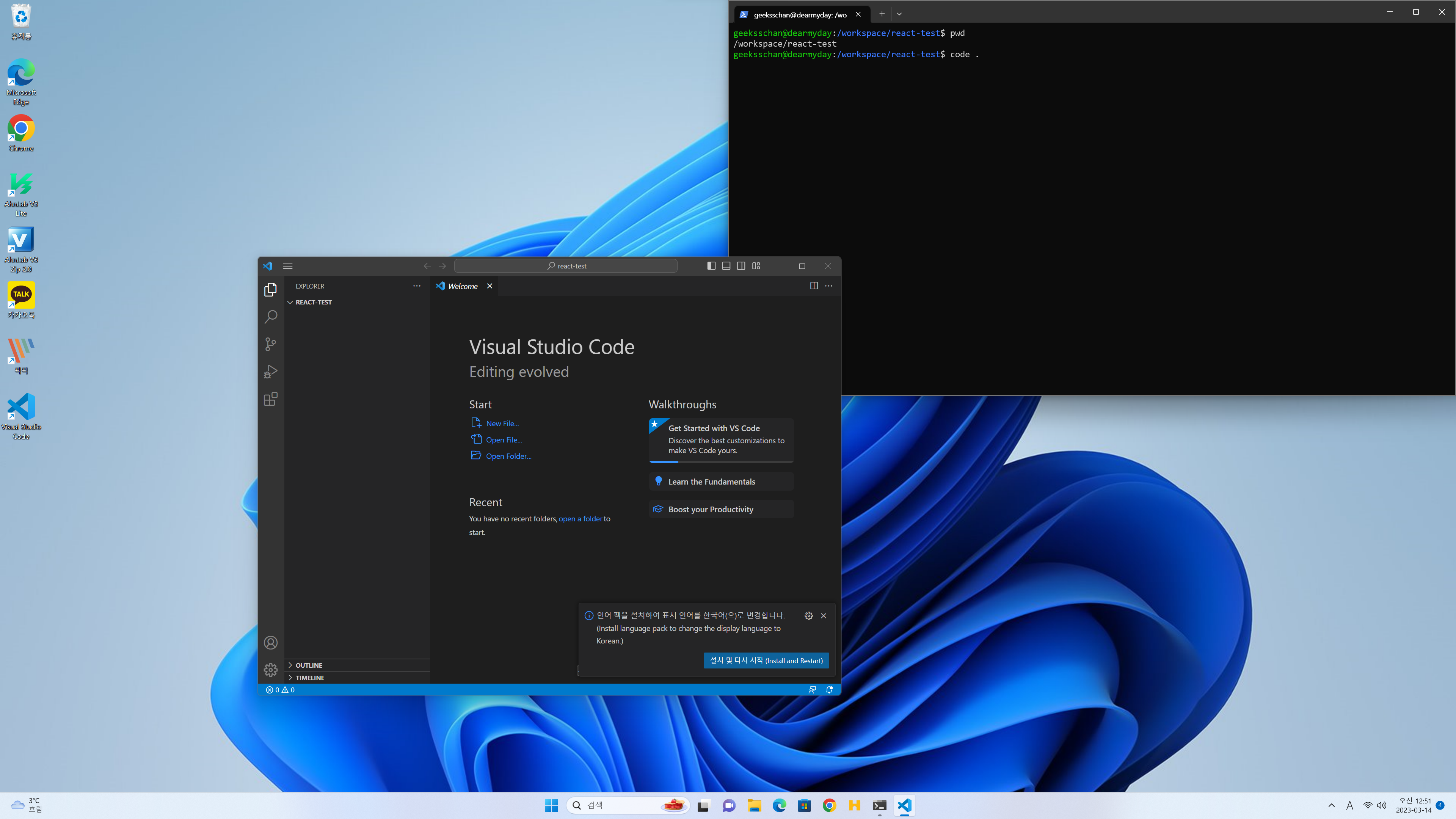Open Chrome from the taskbar
Screen dimensions: 1456x819
pos(829,805)
